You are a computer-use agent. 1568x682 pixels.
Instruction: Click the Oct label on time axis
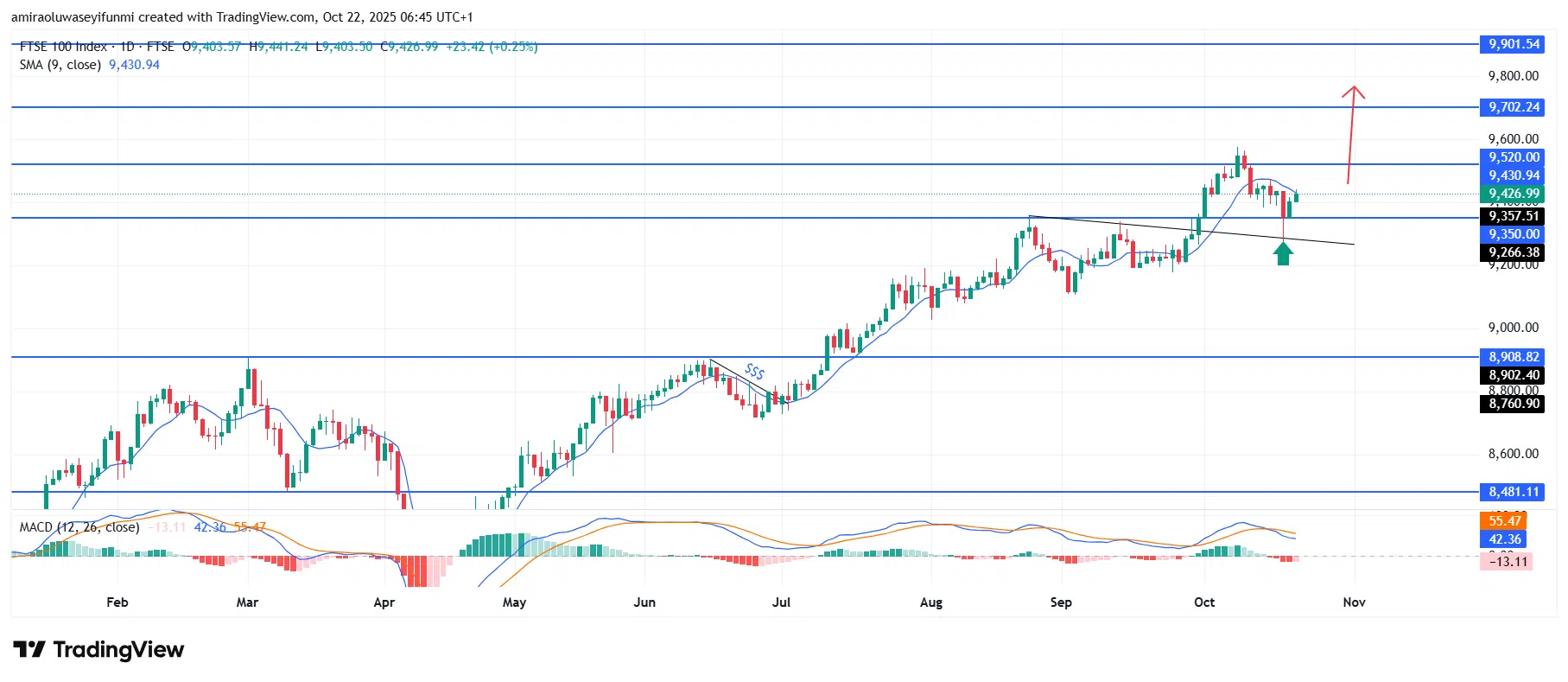1203,602
